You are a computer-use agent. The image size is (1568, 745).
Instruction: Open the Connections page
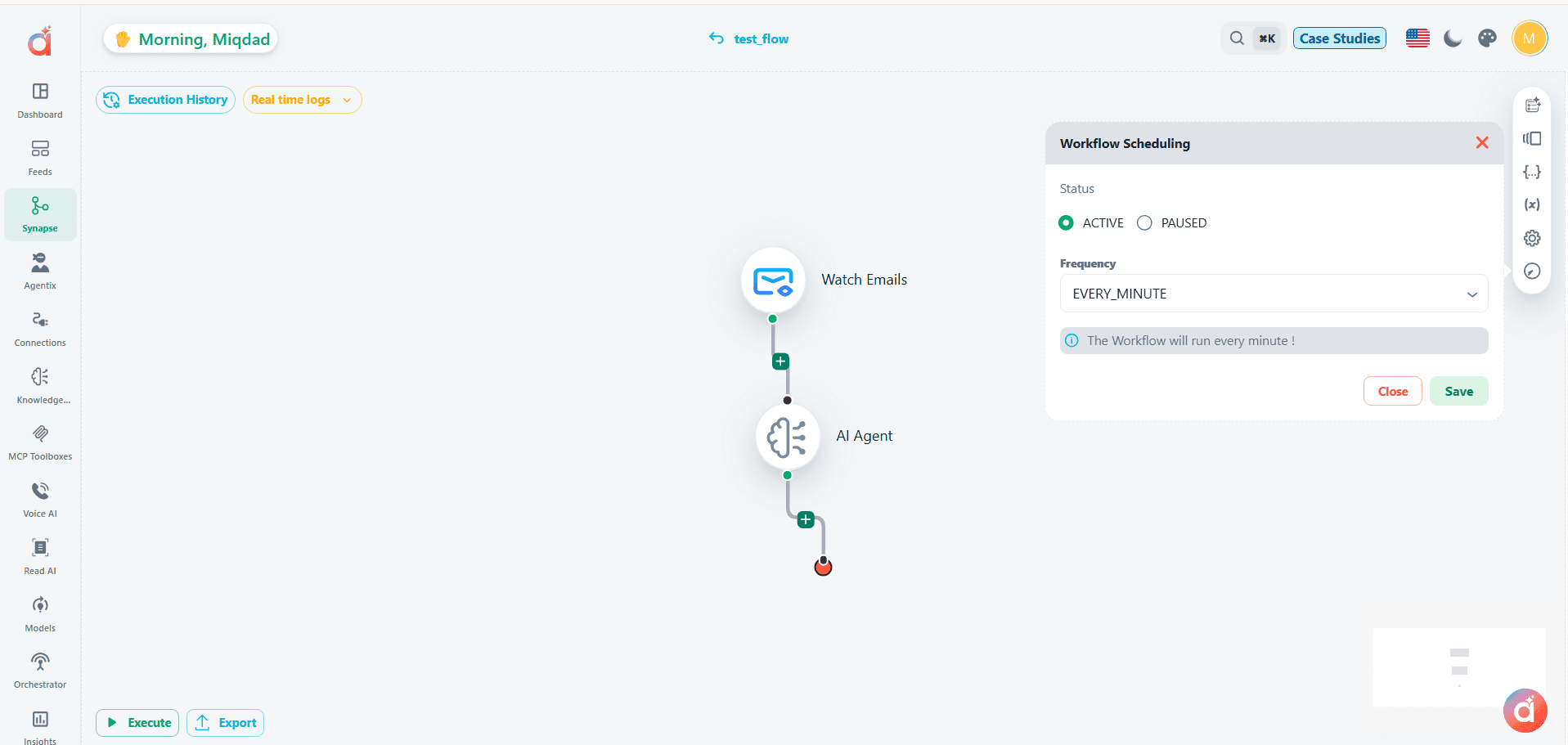(x=40, y=329)
